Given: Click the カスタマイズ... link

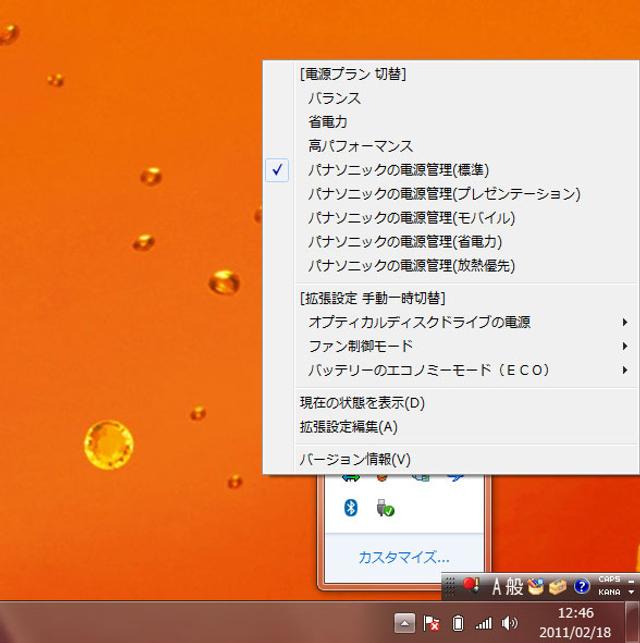Looking at the screenshot, I should (403, 557).
